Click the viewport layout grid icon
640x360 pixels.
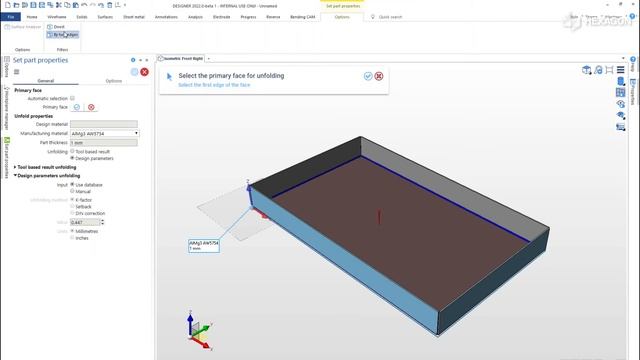(x=620, y=93)
